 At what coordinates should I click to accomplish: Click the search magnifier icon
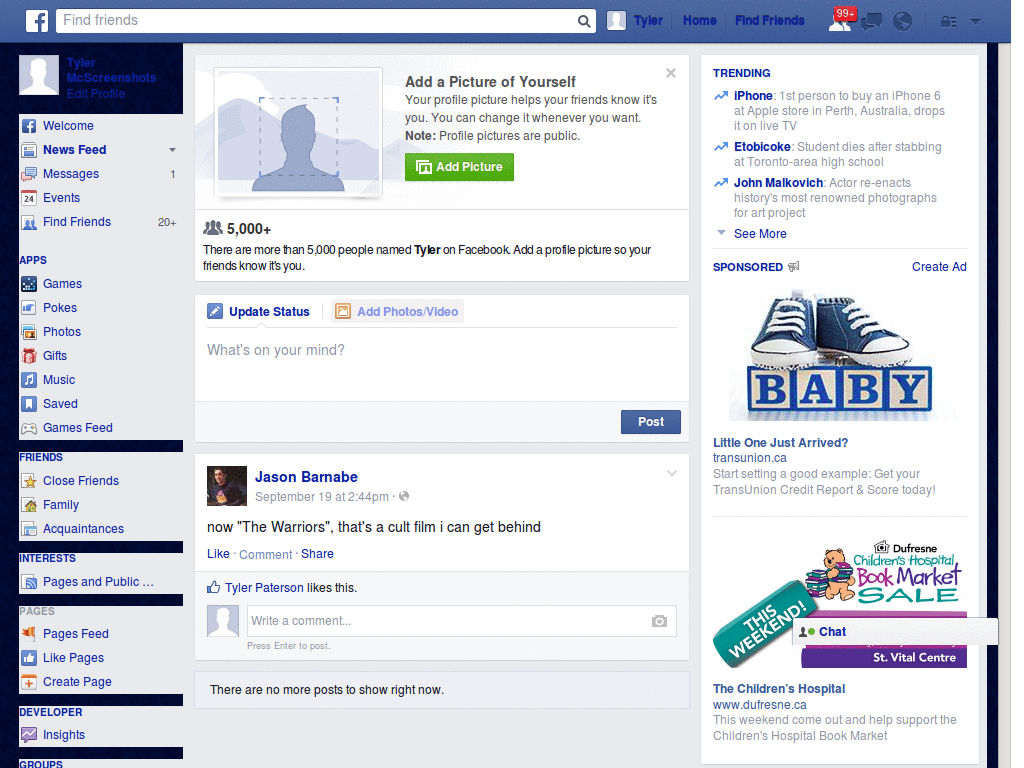(584, 22)
